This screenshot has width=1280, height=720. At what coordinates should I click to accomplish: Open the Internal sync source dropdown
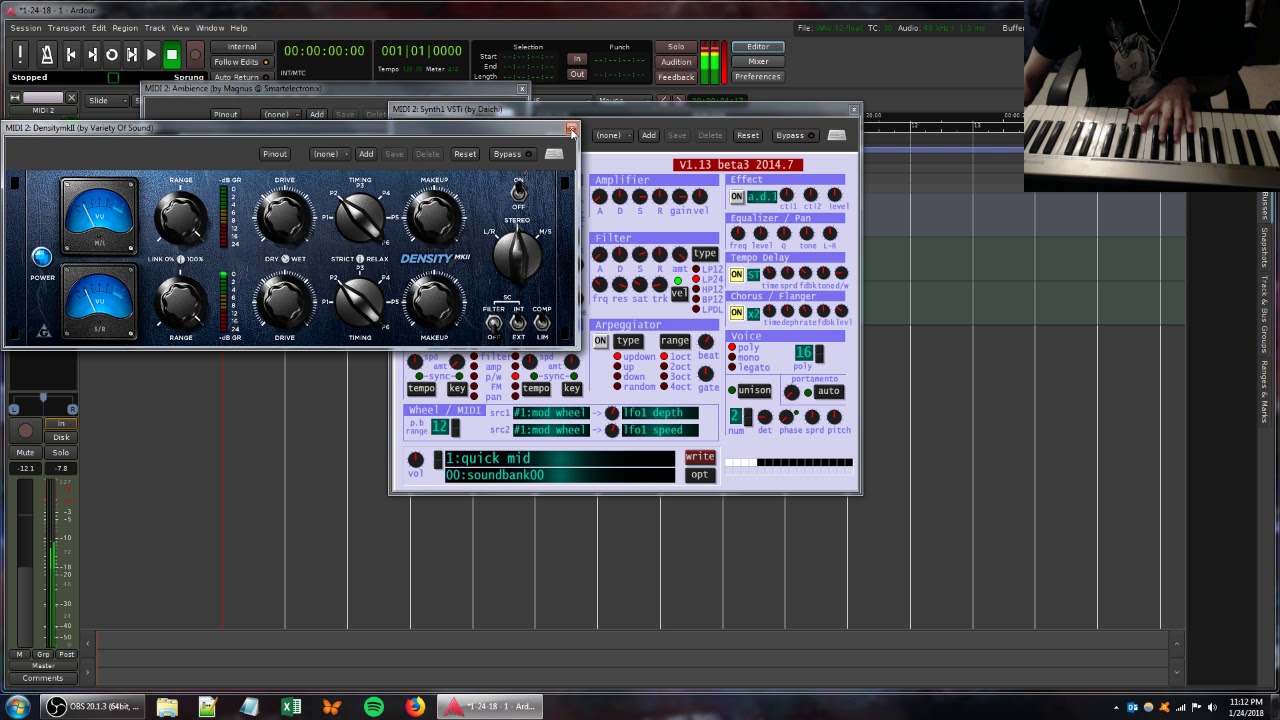tap(241, 47)
